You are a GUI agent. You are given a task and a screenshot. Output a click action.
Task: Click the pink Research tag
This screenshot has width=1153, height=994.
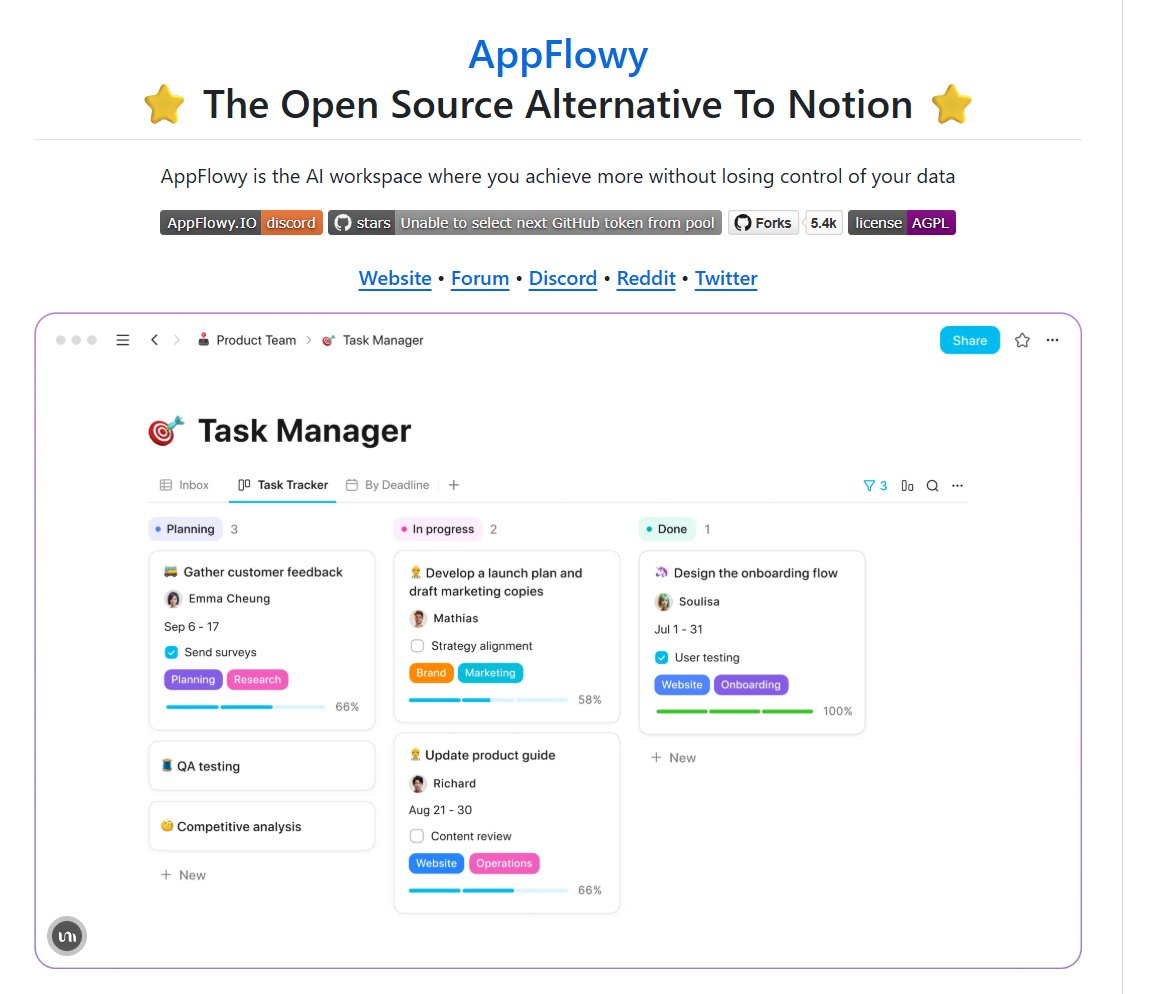point(257,679)
